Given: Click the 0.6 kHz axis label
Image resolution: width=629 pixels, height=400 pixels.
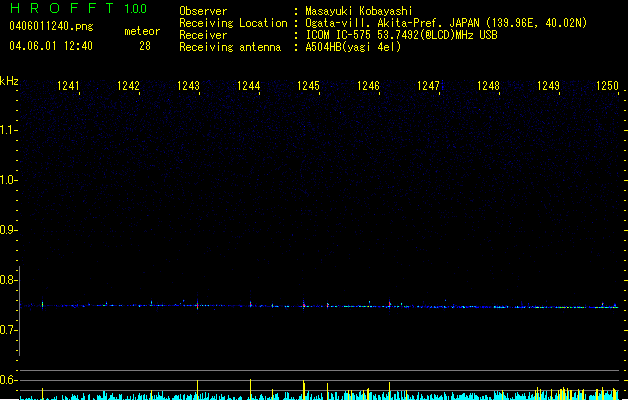Looking at the screenshot, I should tap(8, 380).
